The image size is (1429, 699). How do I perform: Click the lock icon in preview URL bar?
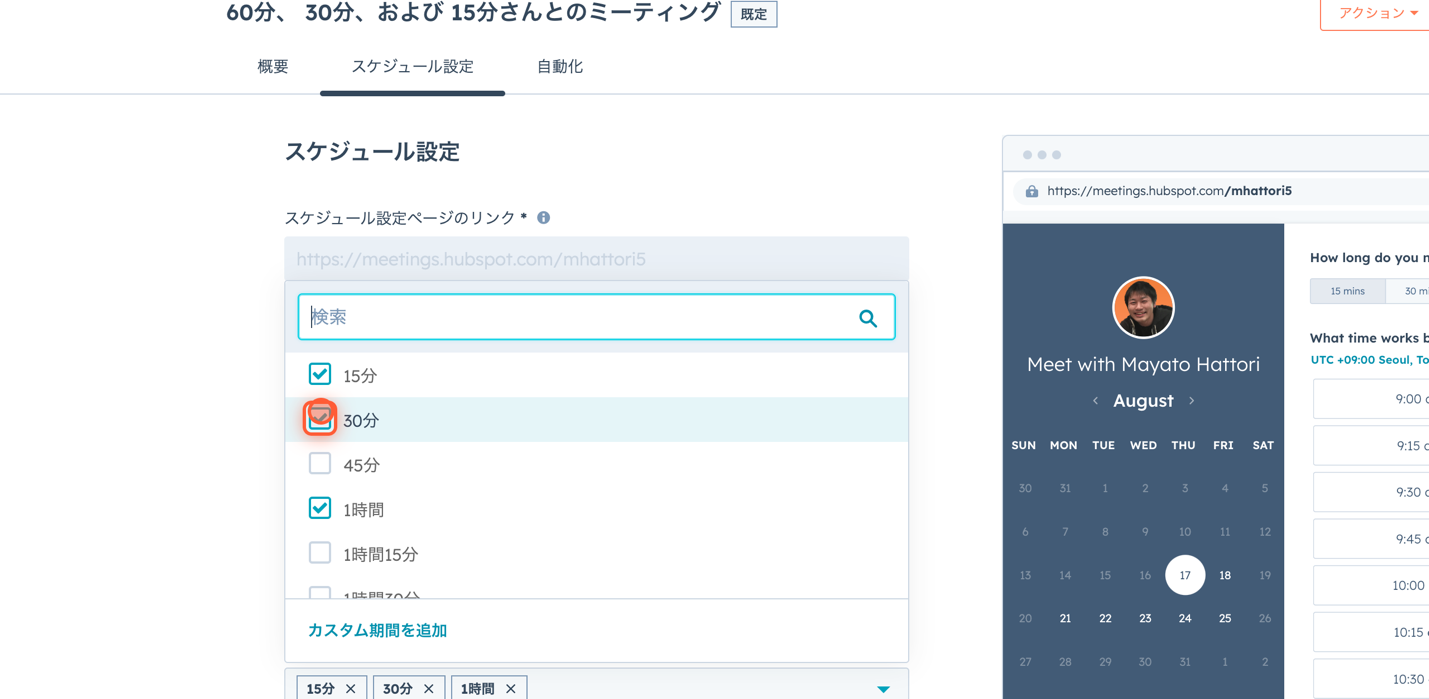coord(1032,191)
